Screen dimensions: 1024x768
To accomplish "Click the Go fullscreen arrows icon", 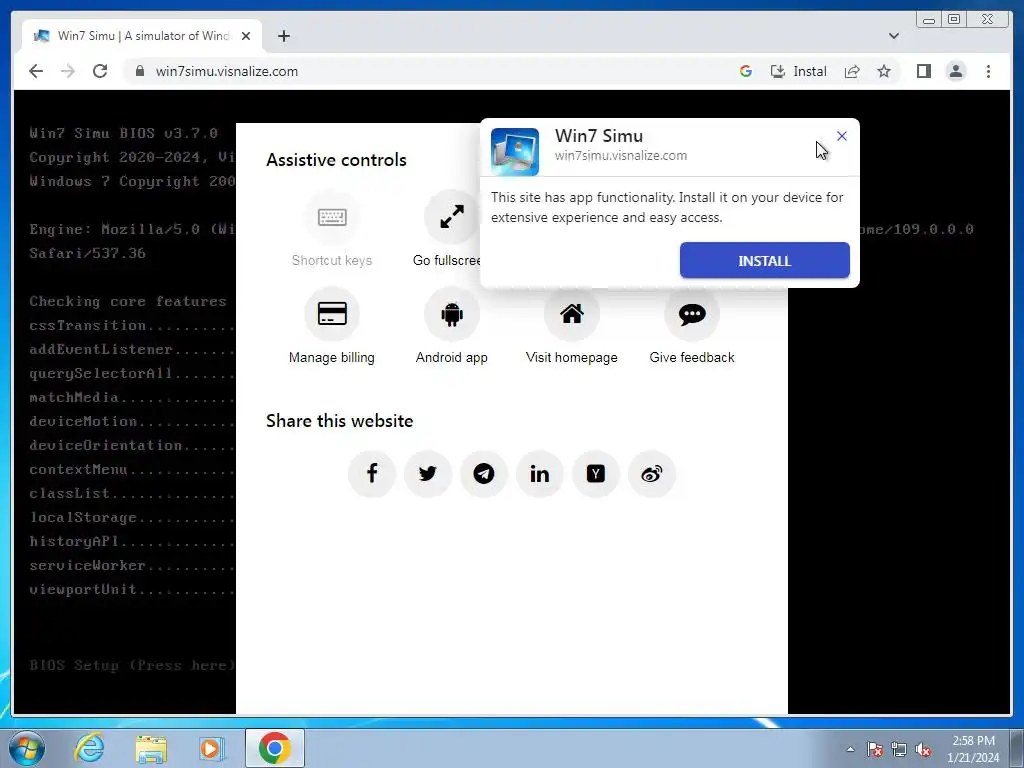I will point(452,217).
